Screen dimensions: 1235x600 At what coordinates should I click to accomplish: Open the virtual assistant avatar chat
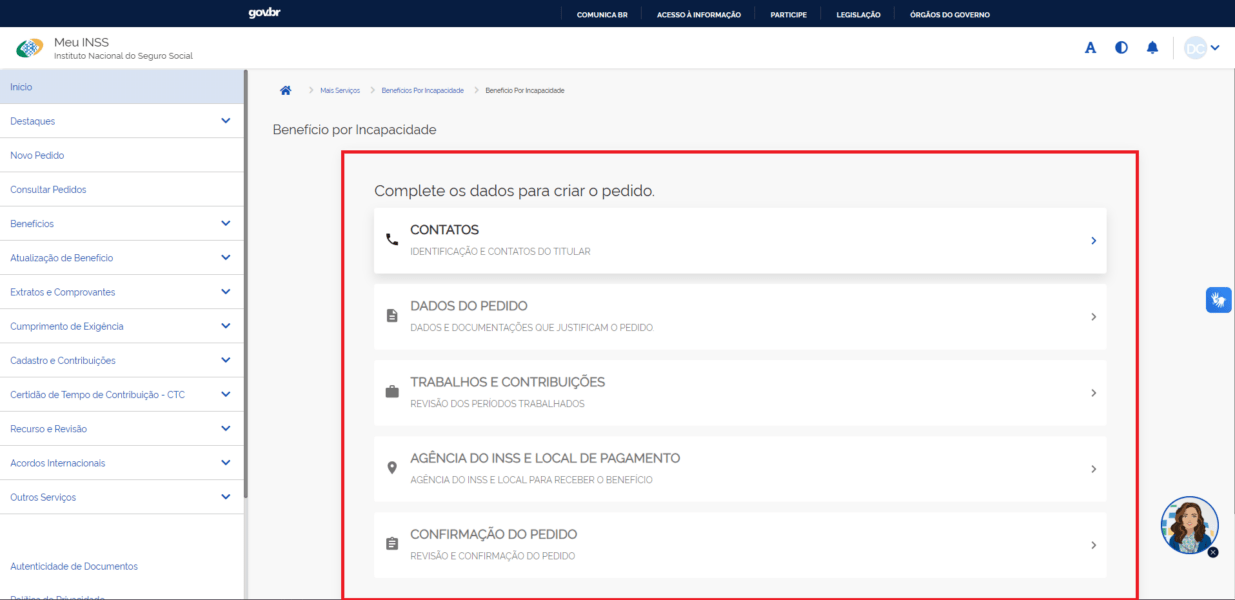(1189, 524)
